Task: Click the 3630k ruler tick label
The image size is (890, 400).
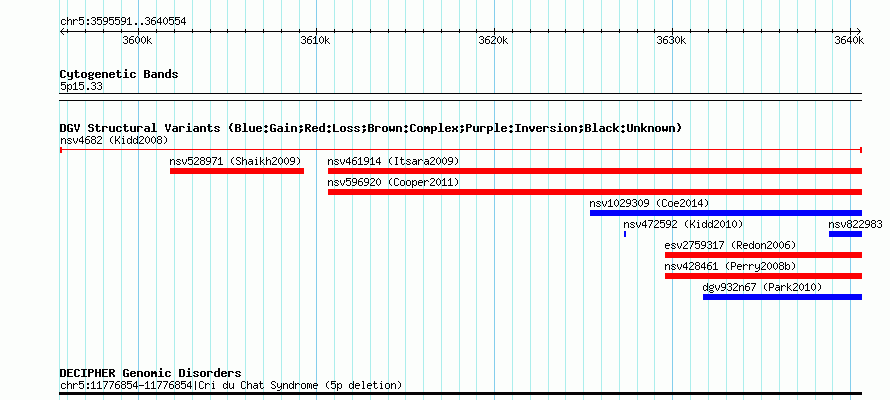Action: (x=671, y=41)
